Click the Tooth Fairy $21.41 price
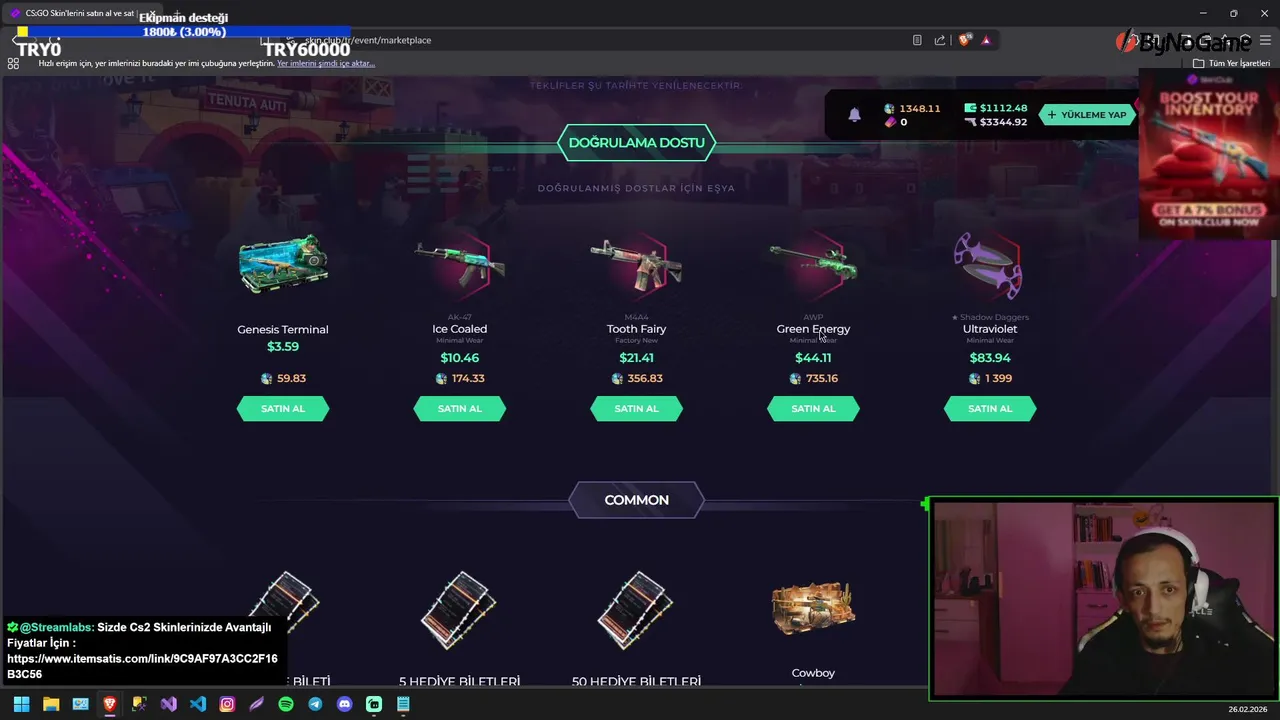The width and height of the screenshot is (1280, 720). tap(637, 358)
